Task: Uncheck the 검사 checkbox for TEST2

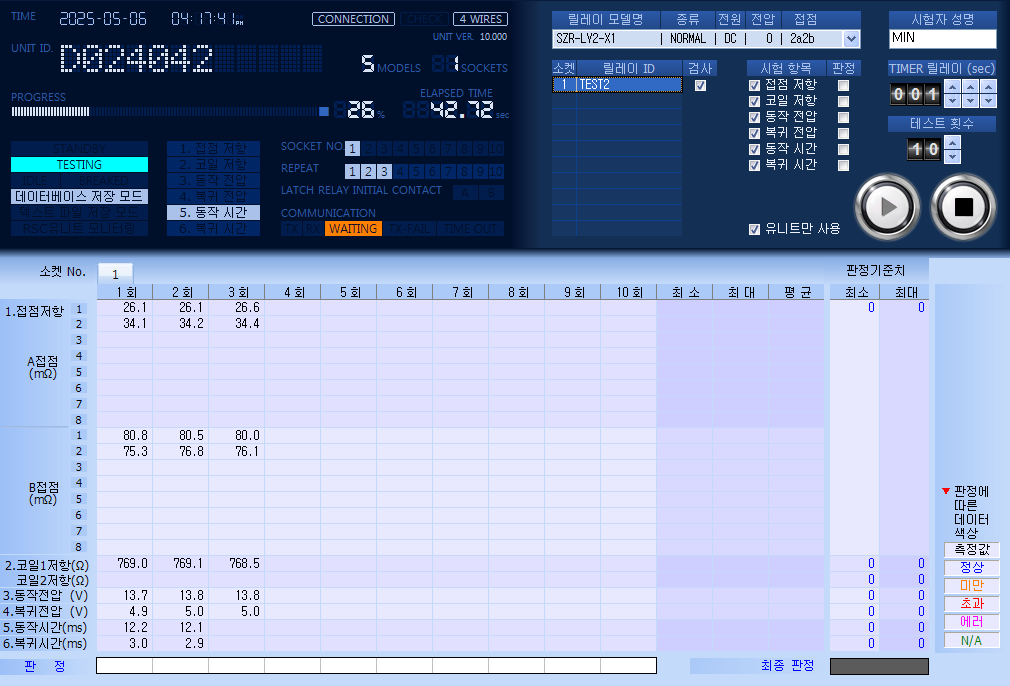Action: tap(700, 85)
